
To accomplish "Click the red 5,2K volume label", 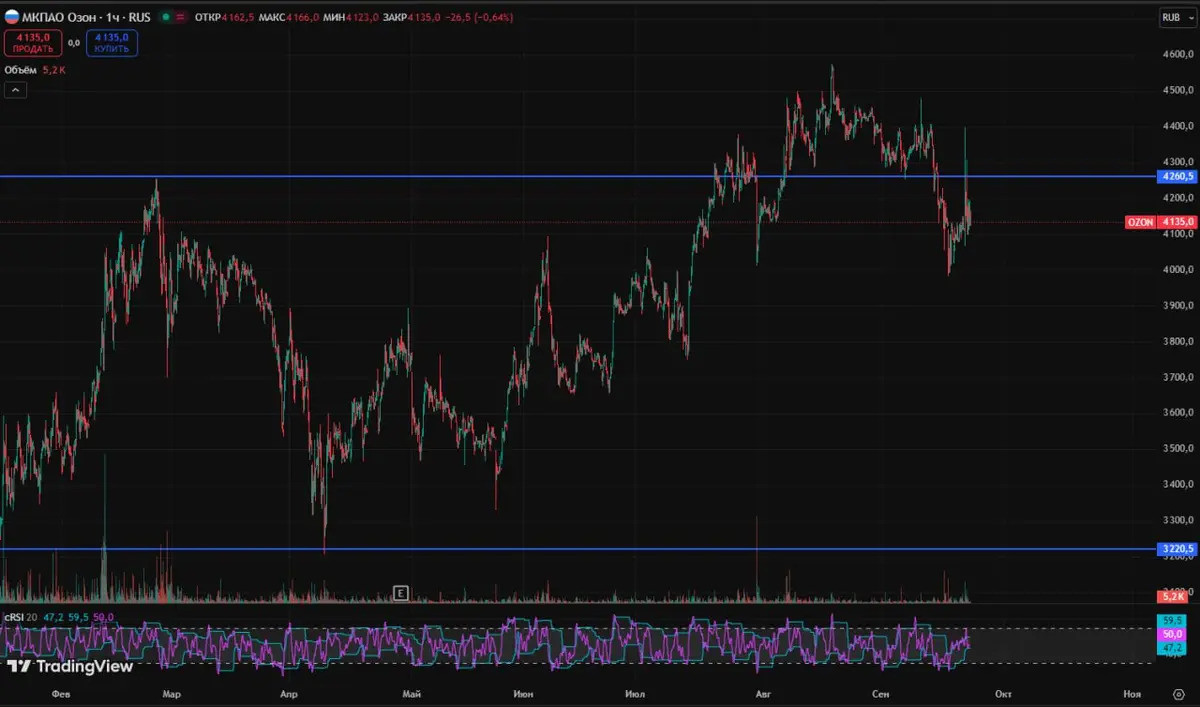I will (x=1171, y=596).
